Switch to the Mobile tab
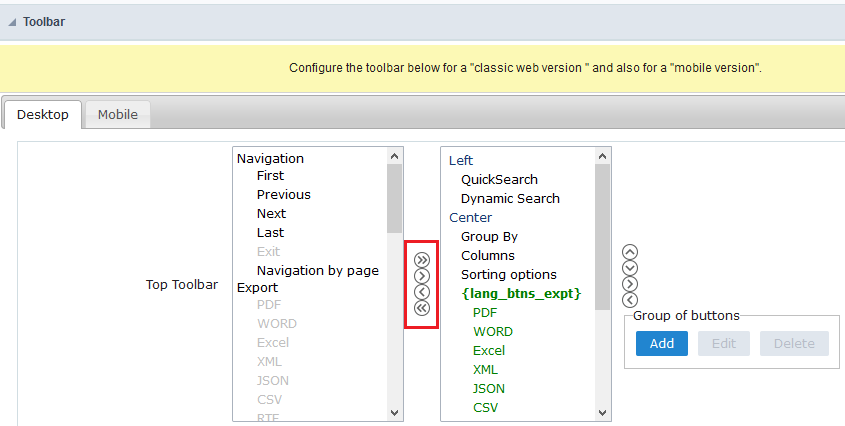845x426 pixels. click(x=117, y=114)
